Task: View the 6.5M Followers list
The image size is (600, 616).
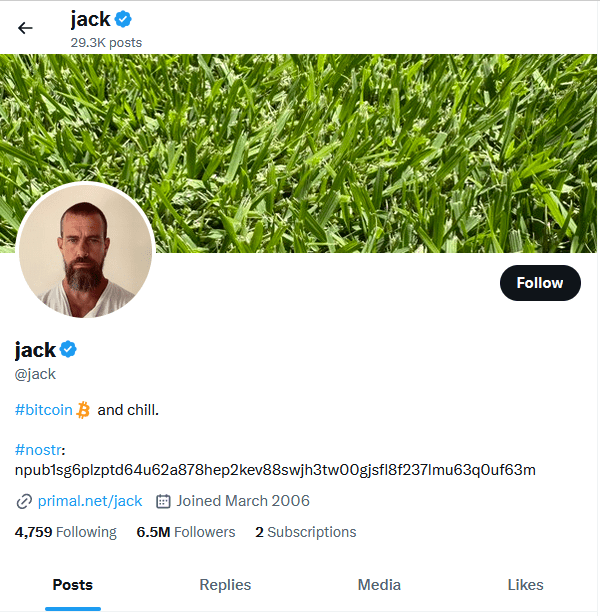Action: click(x=186, y=532)
